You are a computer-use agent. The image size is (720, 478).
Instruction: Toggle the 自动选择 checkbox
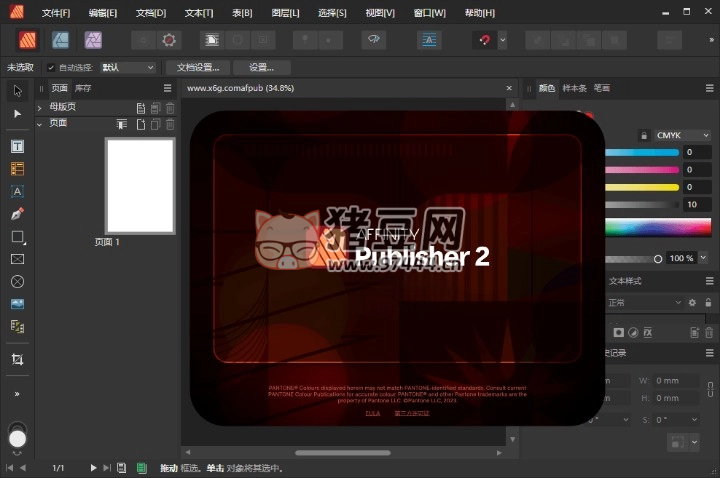[52, 67]
